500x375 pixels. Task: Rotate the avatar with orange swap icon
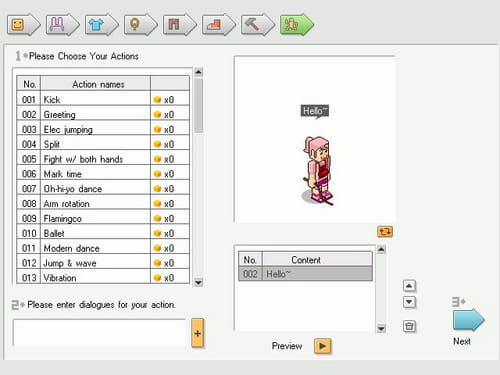(385, 232)
